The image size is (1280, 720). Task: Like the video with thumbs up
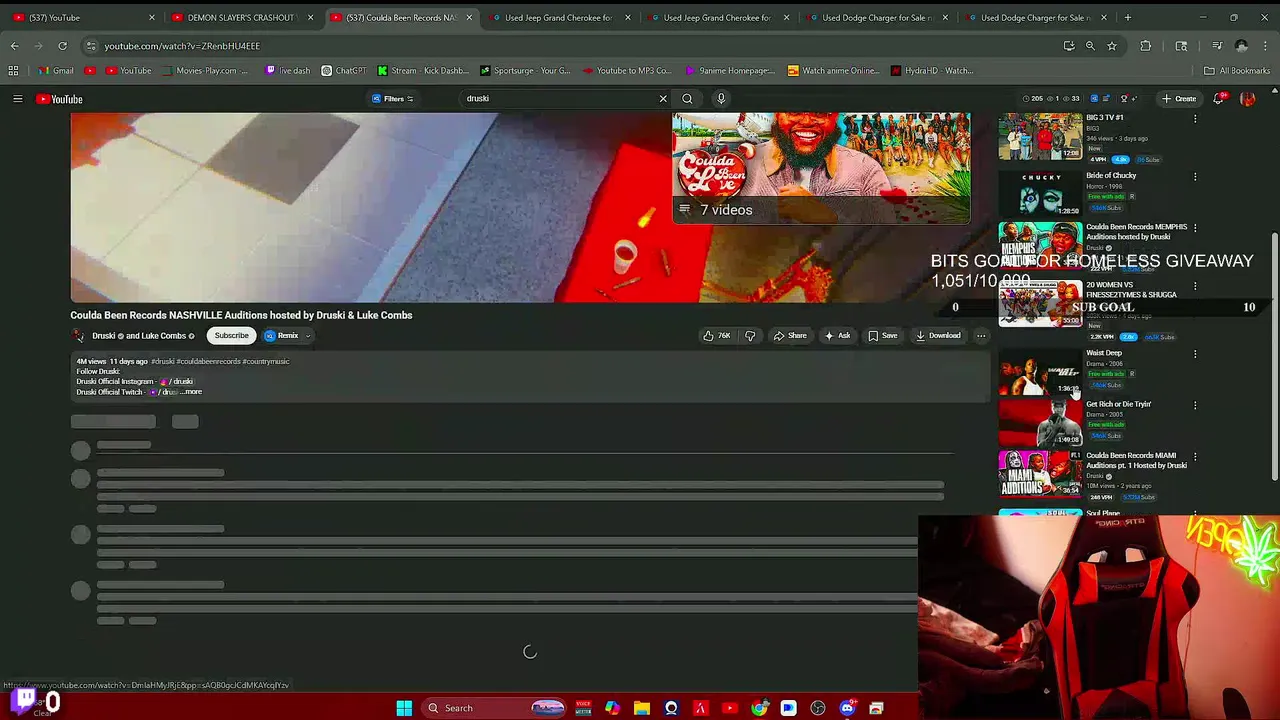click(x=717, y=336)
